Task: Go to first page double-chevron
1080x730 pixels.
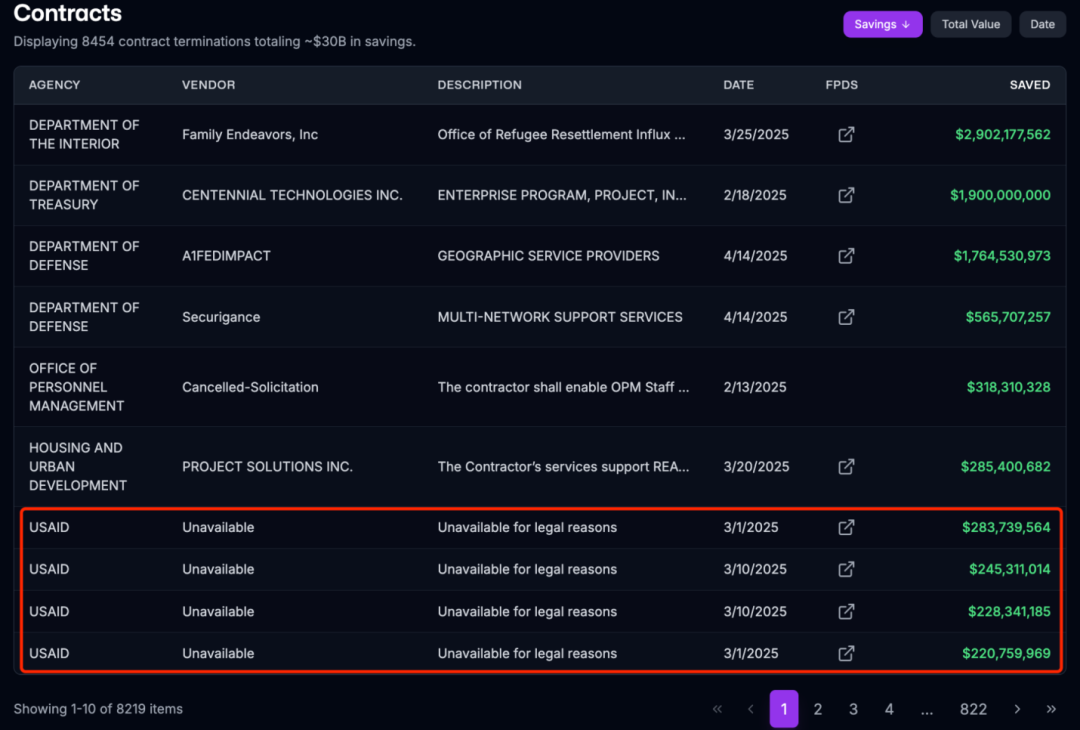Action: tap(717, 709)
